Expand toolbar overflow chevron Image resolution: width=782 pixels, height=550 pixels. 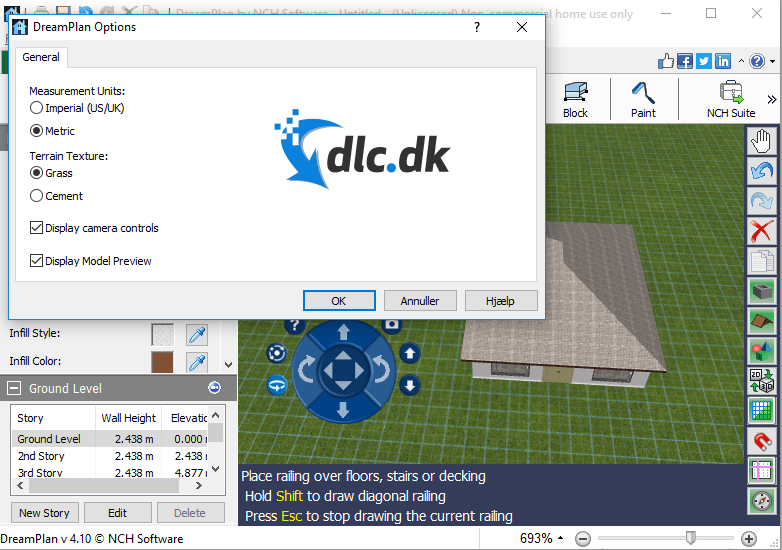[x=772, y=99]
